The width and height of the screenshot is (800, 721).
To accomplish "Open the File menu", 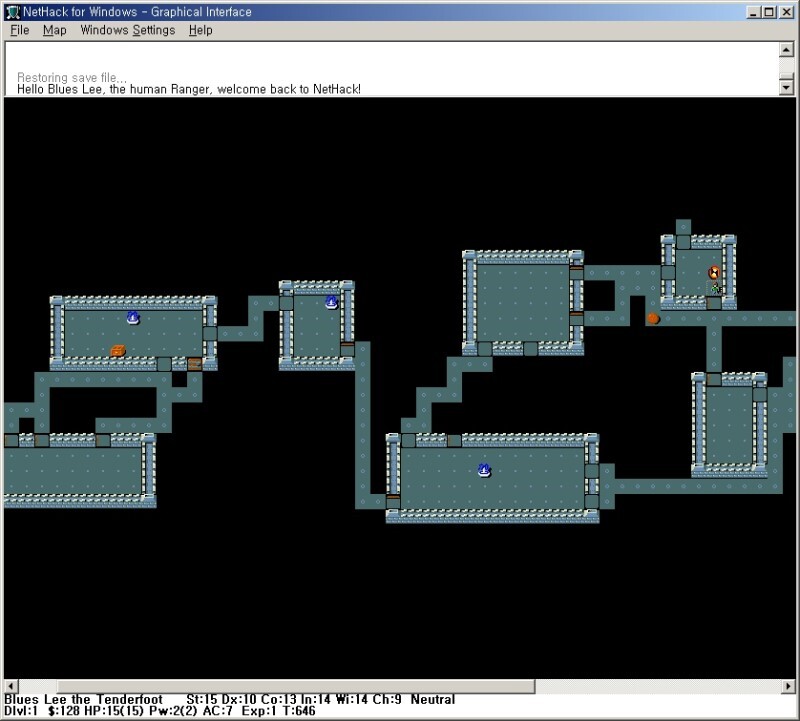I will pos(20,30).
